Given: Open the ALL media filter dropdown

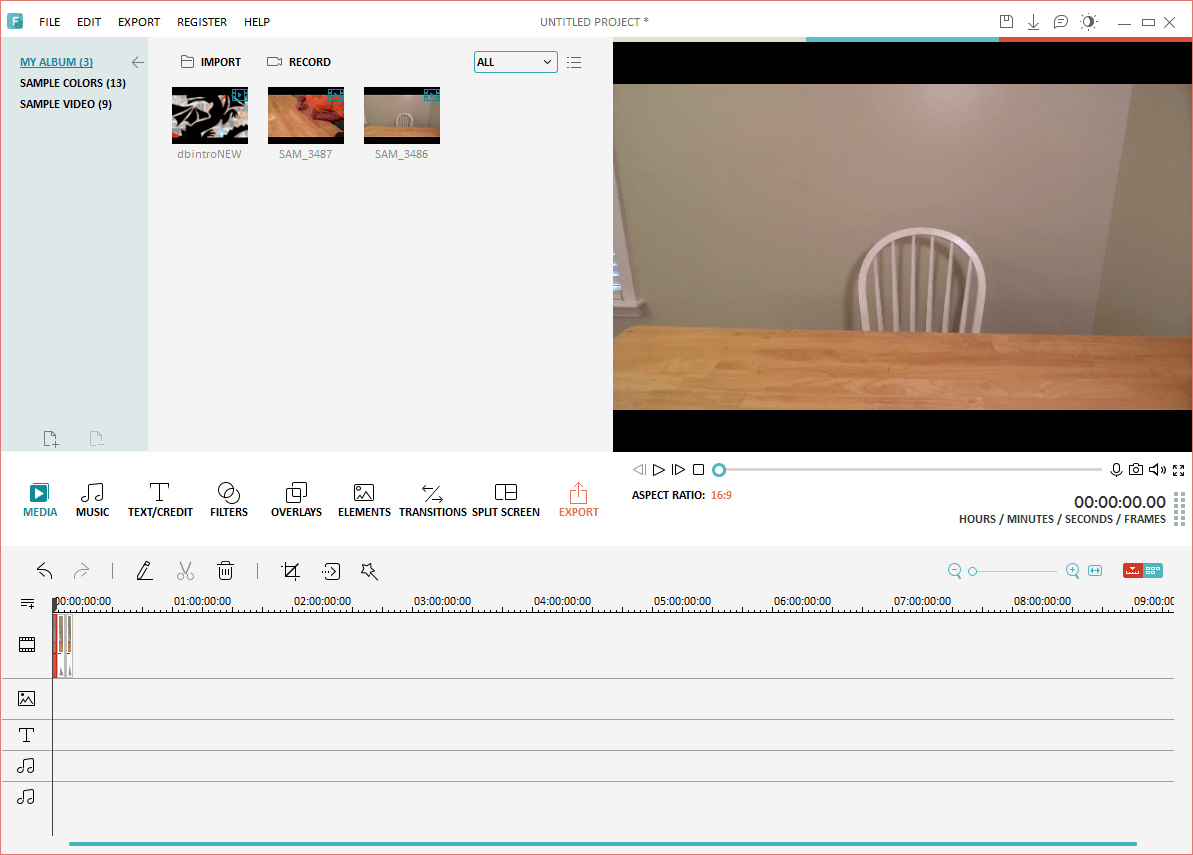Looking at the screenshot, I should point(515,62).
